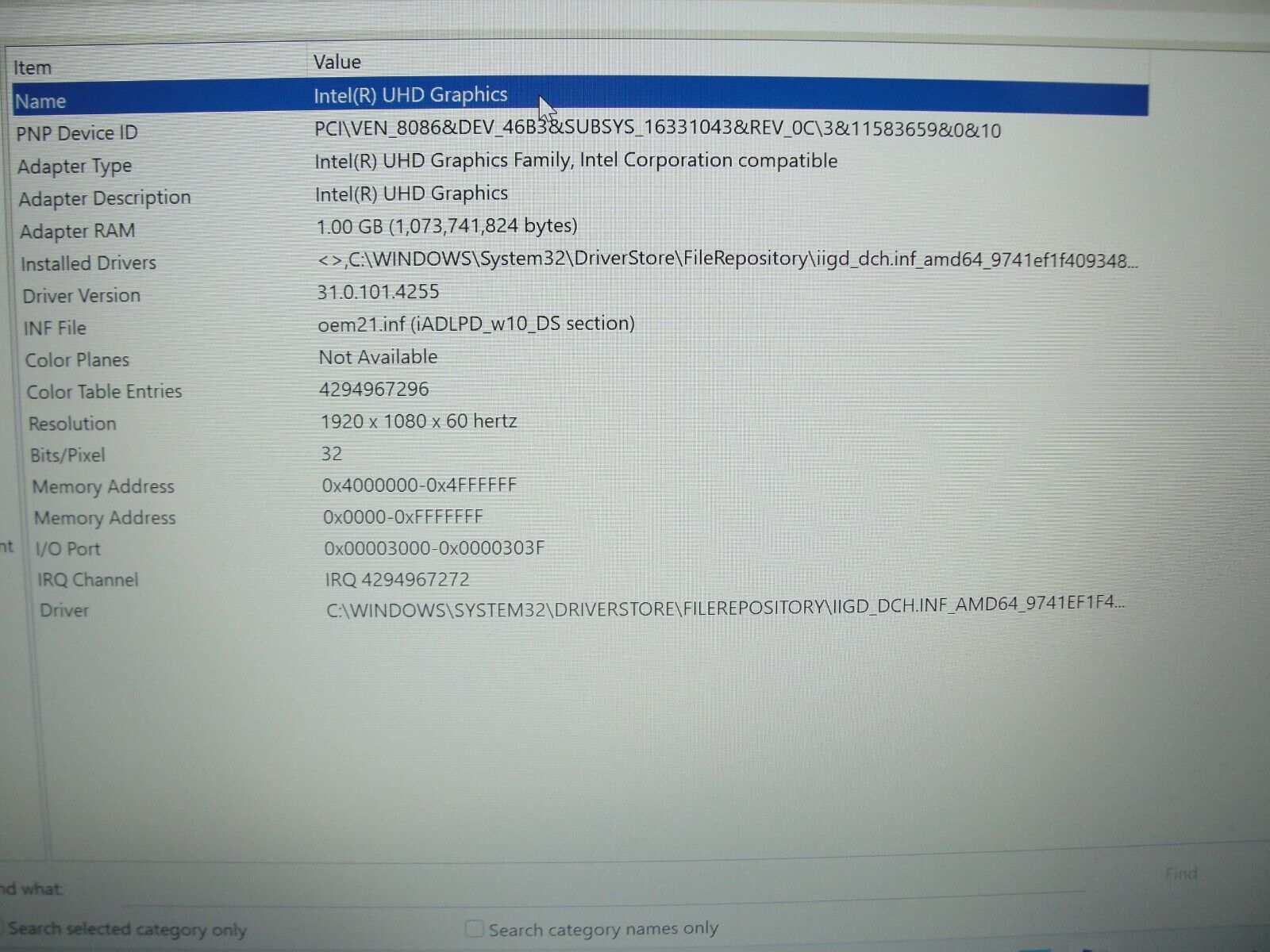The width and height of the screenshot is (1270, 952).
Task: Click the uppercase DRIVERSTORE\FILEREPOSITORY driver path value
Action: (725, 606)
